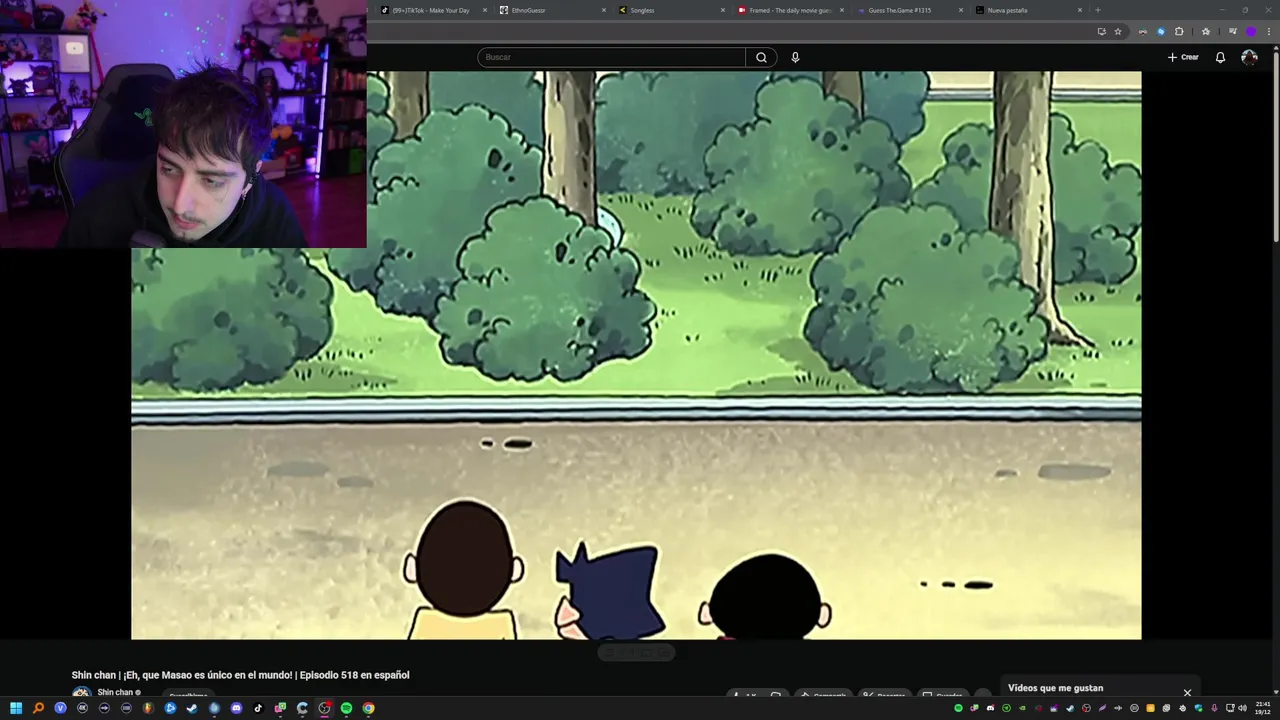This screenshot has width=1280, height=720.
Task: Open Chrome bookmarks star-list icon
Action: 1206,31
